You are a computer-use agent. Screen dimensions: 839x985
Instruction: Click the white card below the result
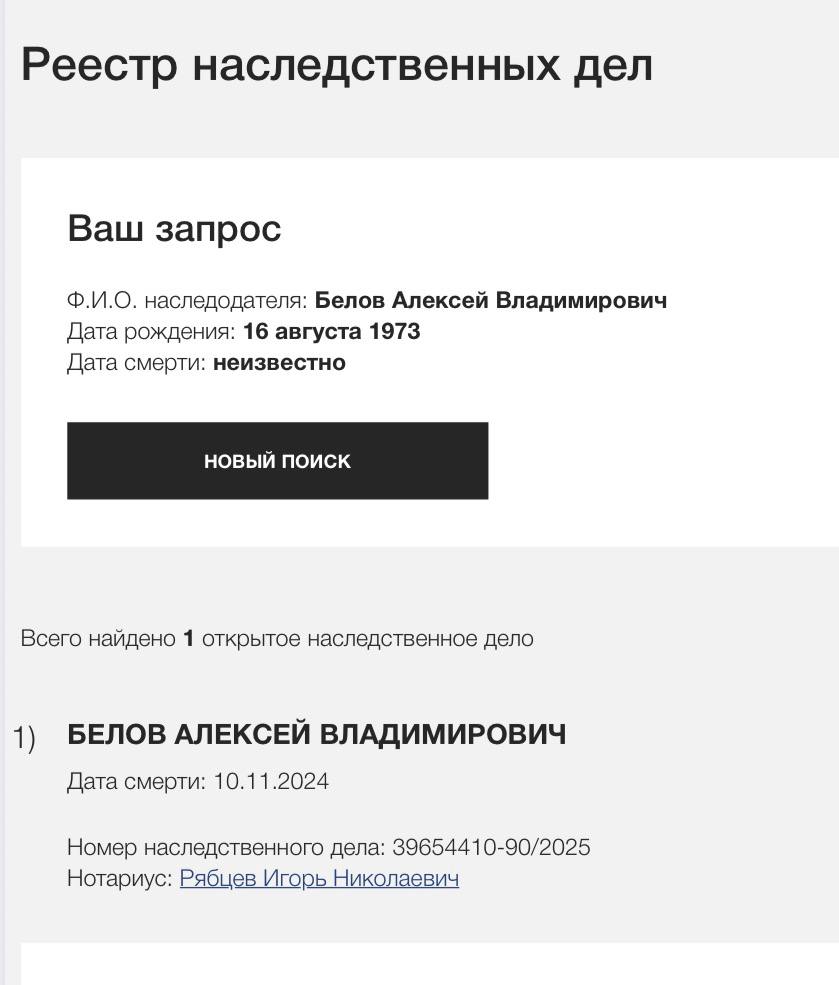coord(430,966)
